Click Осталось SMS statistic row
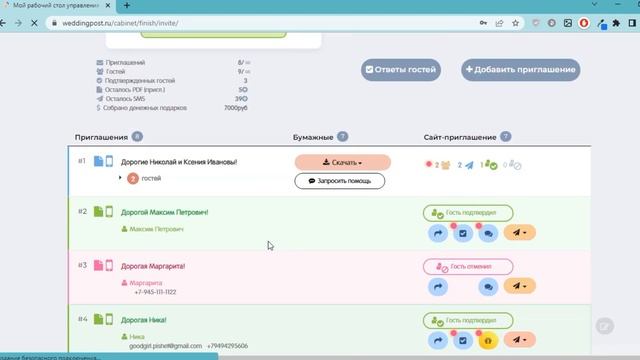This screenshot has height=360, width=640. [x=172, y=99]
